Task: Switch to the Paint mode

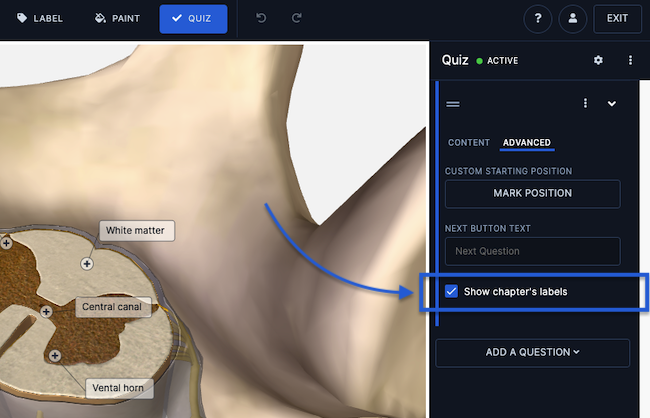Action: click(x=118, y=19)
